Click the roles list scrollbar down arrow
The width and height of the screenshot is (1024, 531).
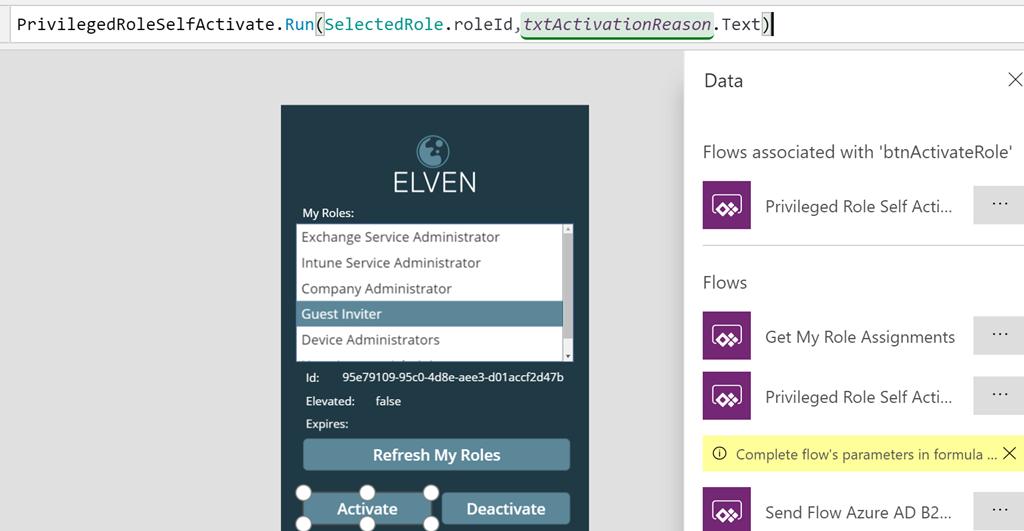[568, 356]
